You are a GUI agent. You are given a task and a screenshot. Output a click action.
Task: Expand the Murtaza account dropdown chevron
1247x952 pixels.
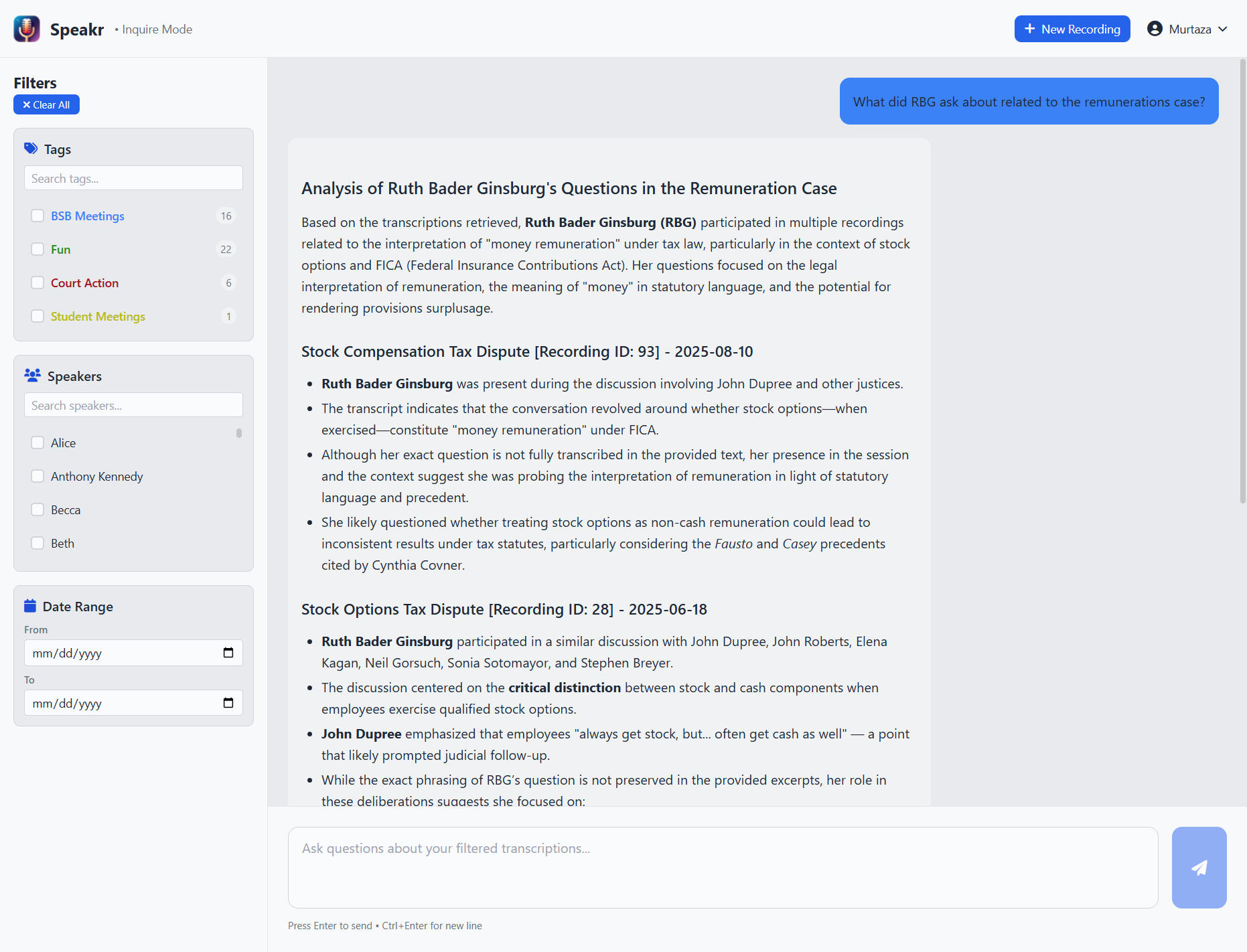pyautogui.click(x=1223, y=29)
